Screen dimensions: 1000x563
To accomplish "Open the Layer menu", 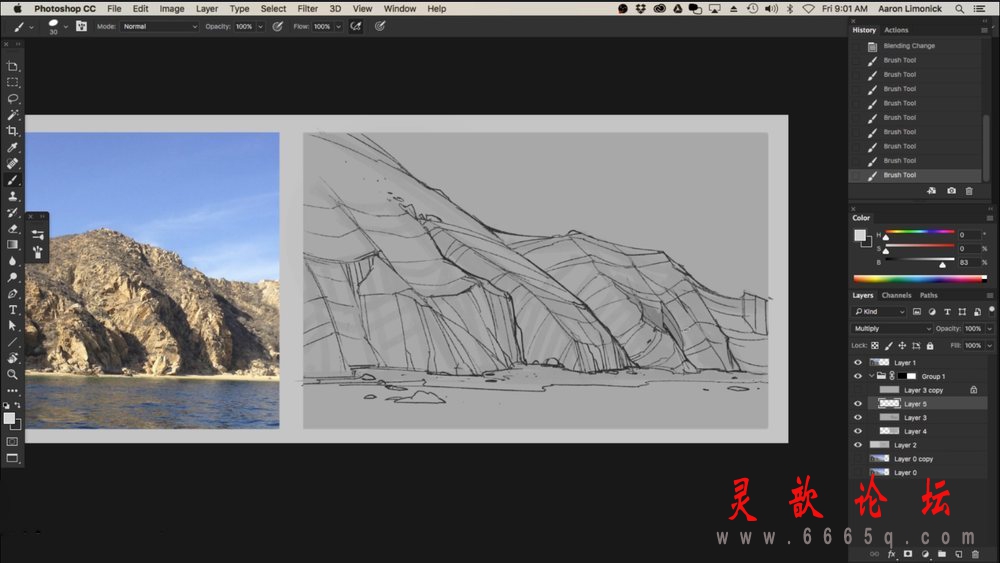I will coord(207,8).
